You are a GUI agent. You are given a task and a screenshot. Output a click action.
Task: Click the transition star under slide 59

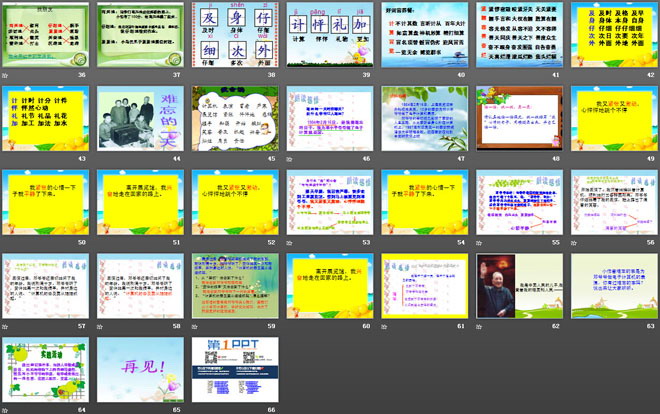194,326
